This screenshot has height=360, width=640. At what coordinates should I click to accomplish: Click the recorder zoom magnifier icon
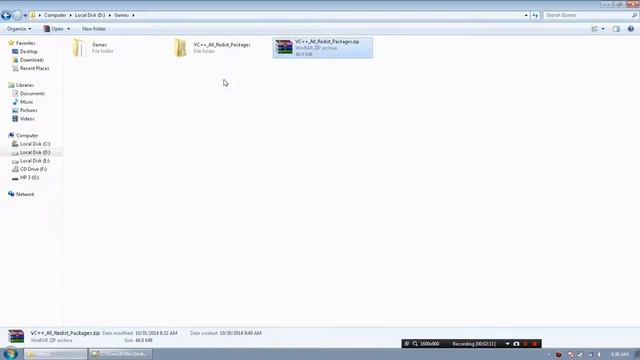[415, 344]
